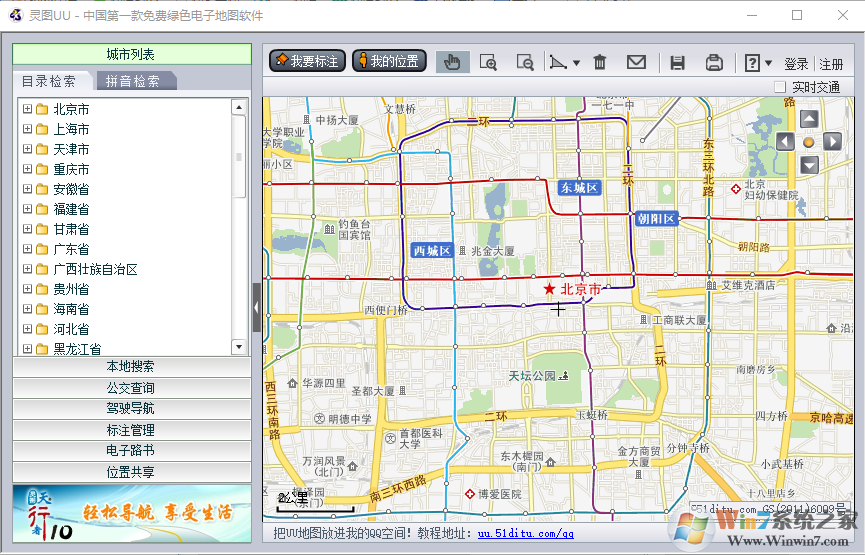The width and height of the screenshot is (865, 555).
Task: Click the 我要标注 button
Action: [x=306, y=61]
